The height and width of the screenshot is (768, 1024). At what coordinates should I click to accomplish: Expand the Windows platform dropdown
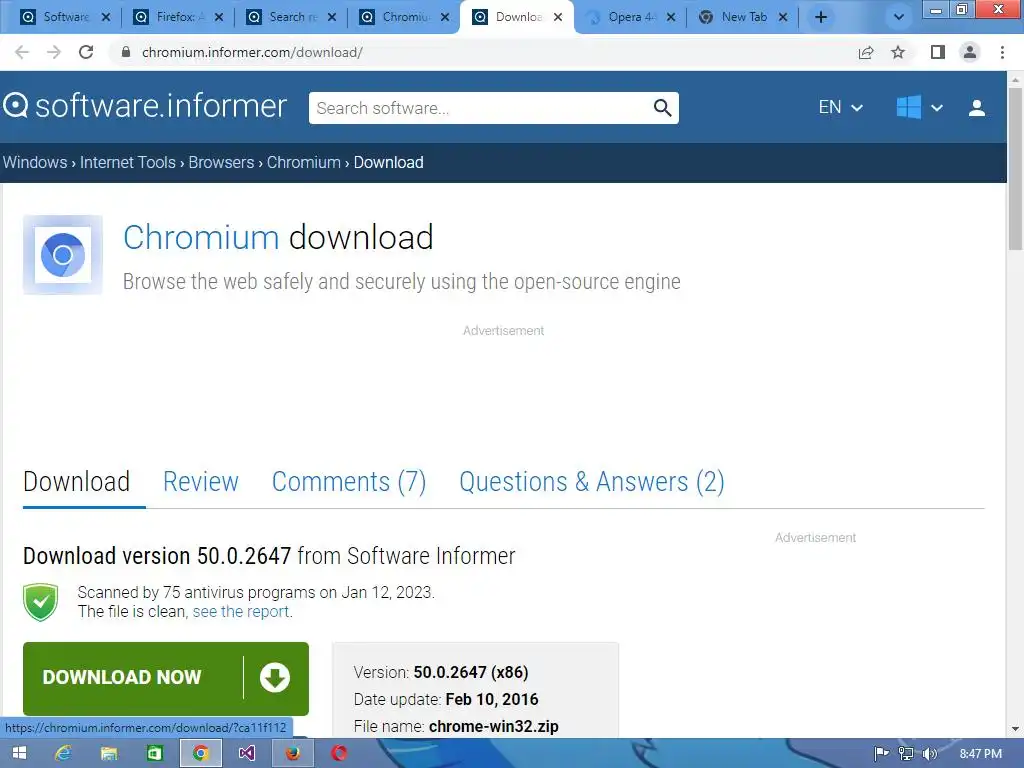[x=919, y=107]
